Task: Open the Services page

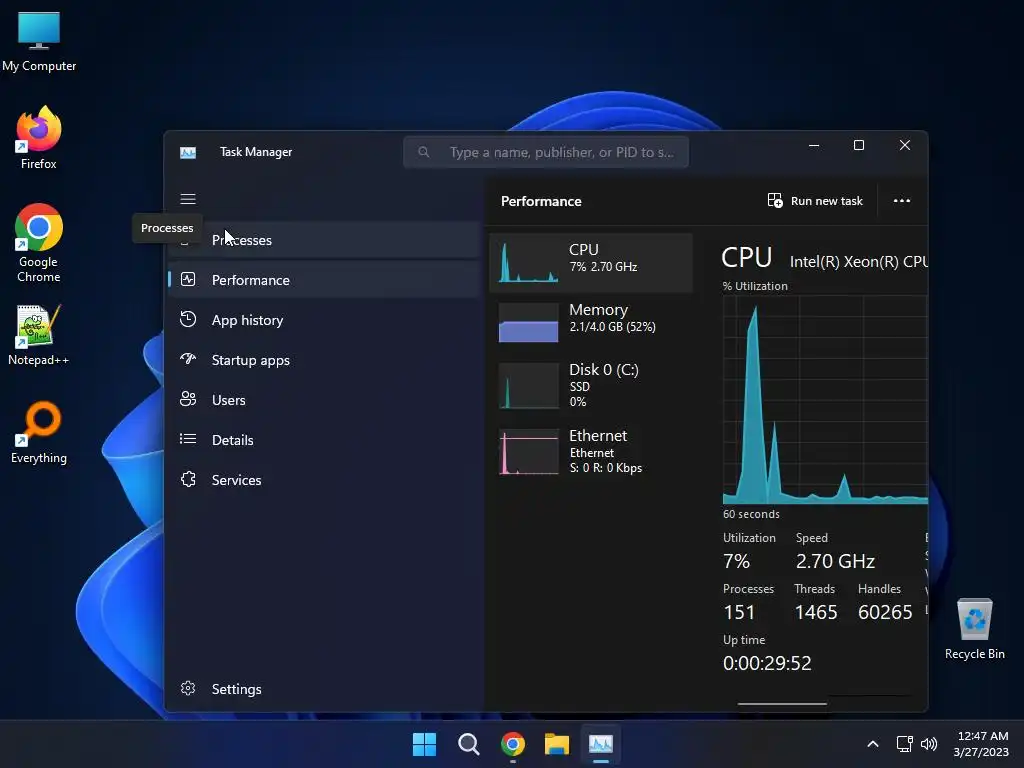Action: [324, 480]
